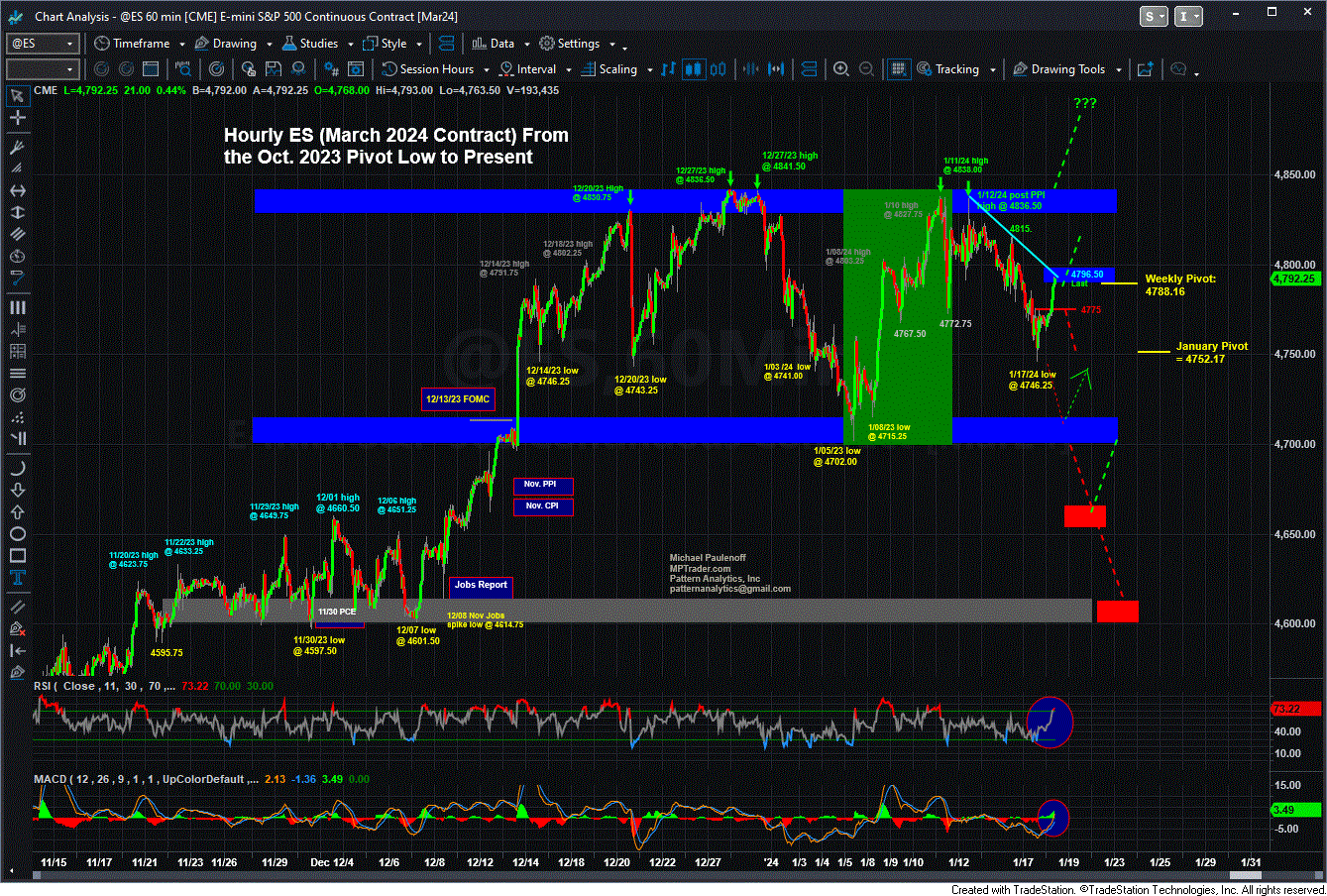1327x896 pixels.
Task: Click the 11/30 PCE label box
Action: tap(337, 613)
